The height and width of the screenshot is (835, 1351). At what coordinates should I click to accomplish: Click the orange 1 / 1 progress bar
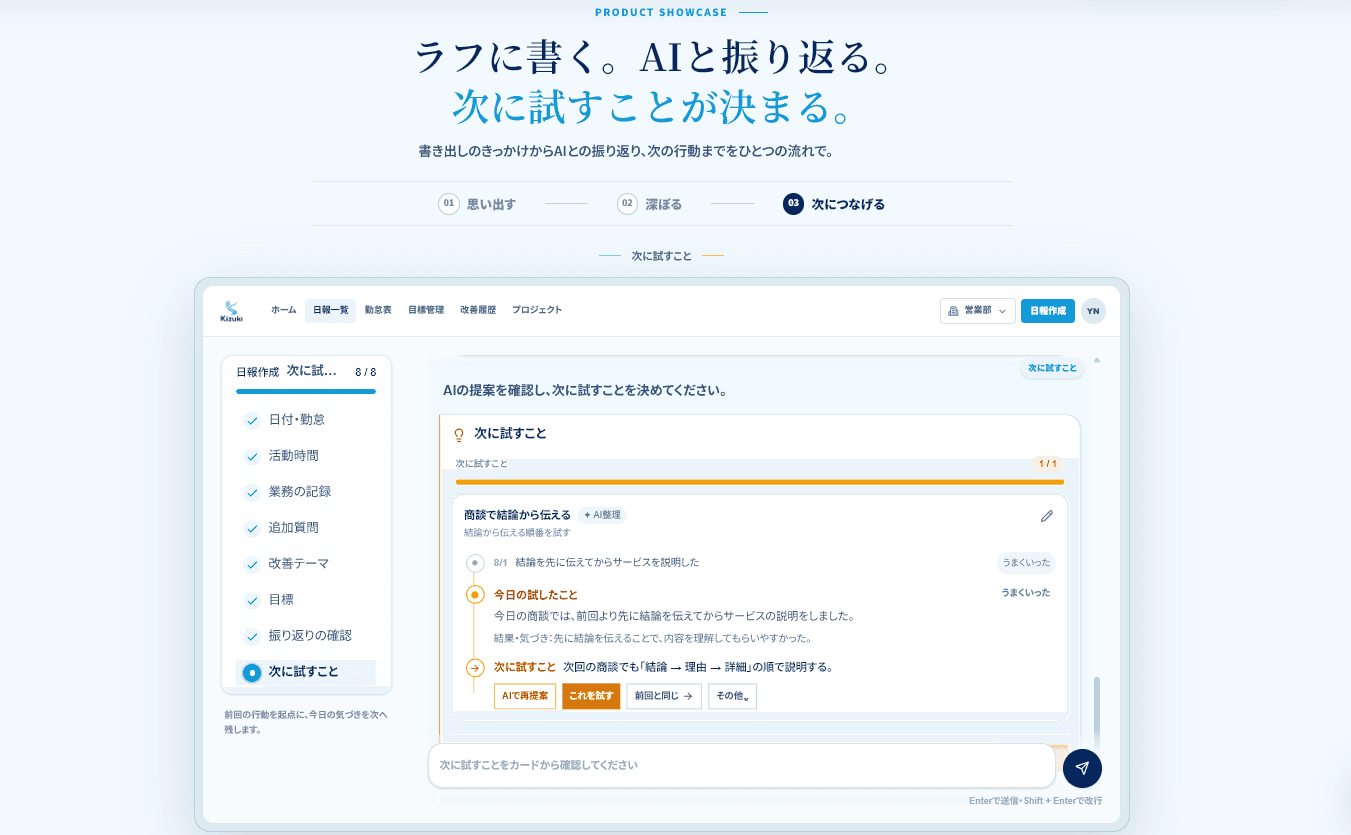coord(760,482)
